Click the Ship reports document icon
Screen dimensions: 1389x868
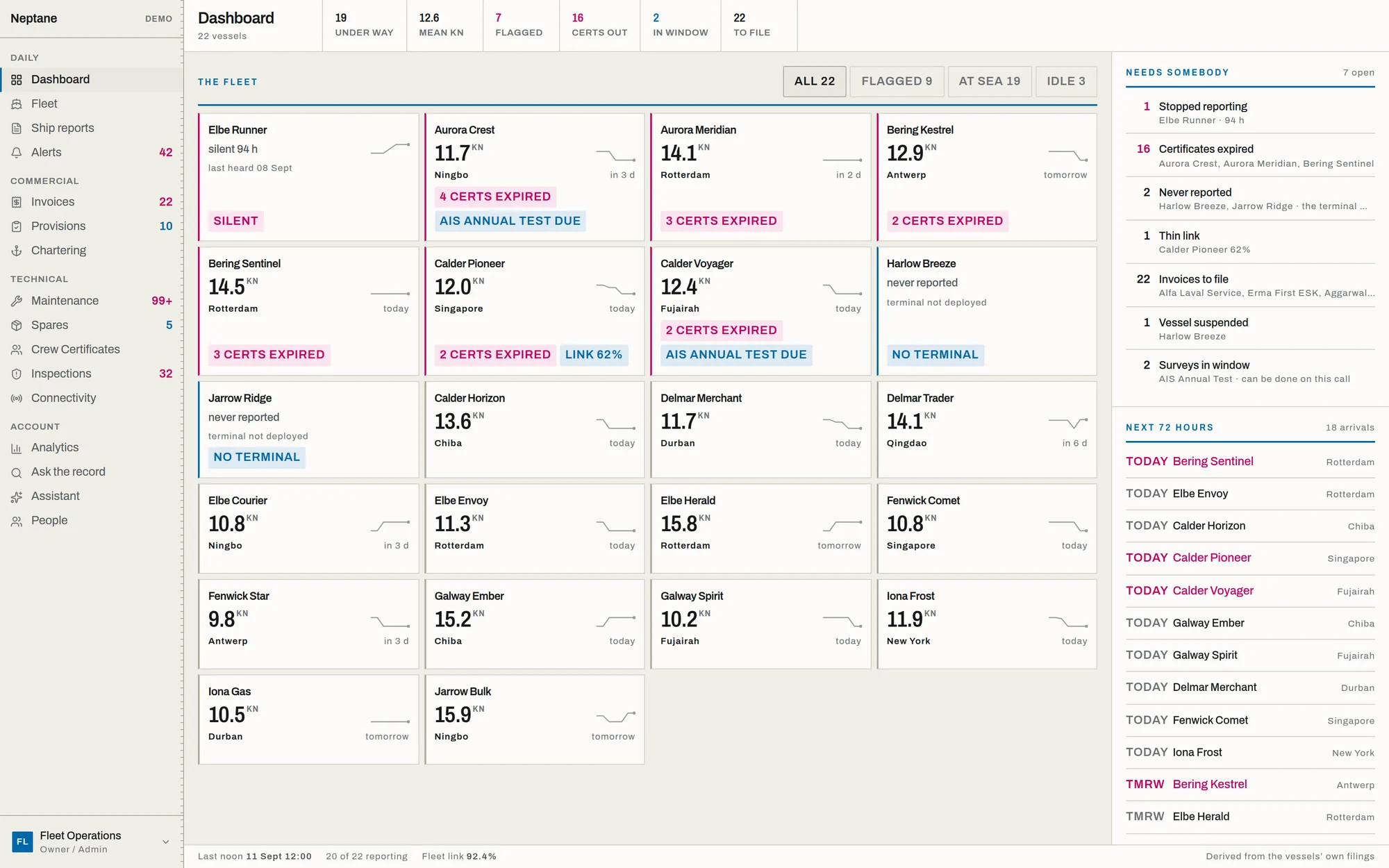coord(17,128)
